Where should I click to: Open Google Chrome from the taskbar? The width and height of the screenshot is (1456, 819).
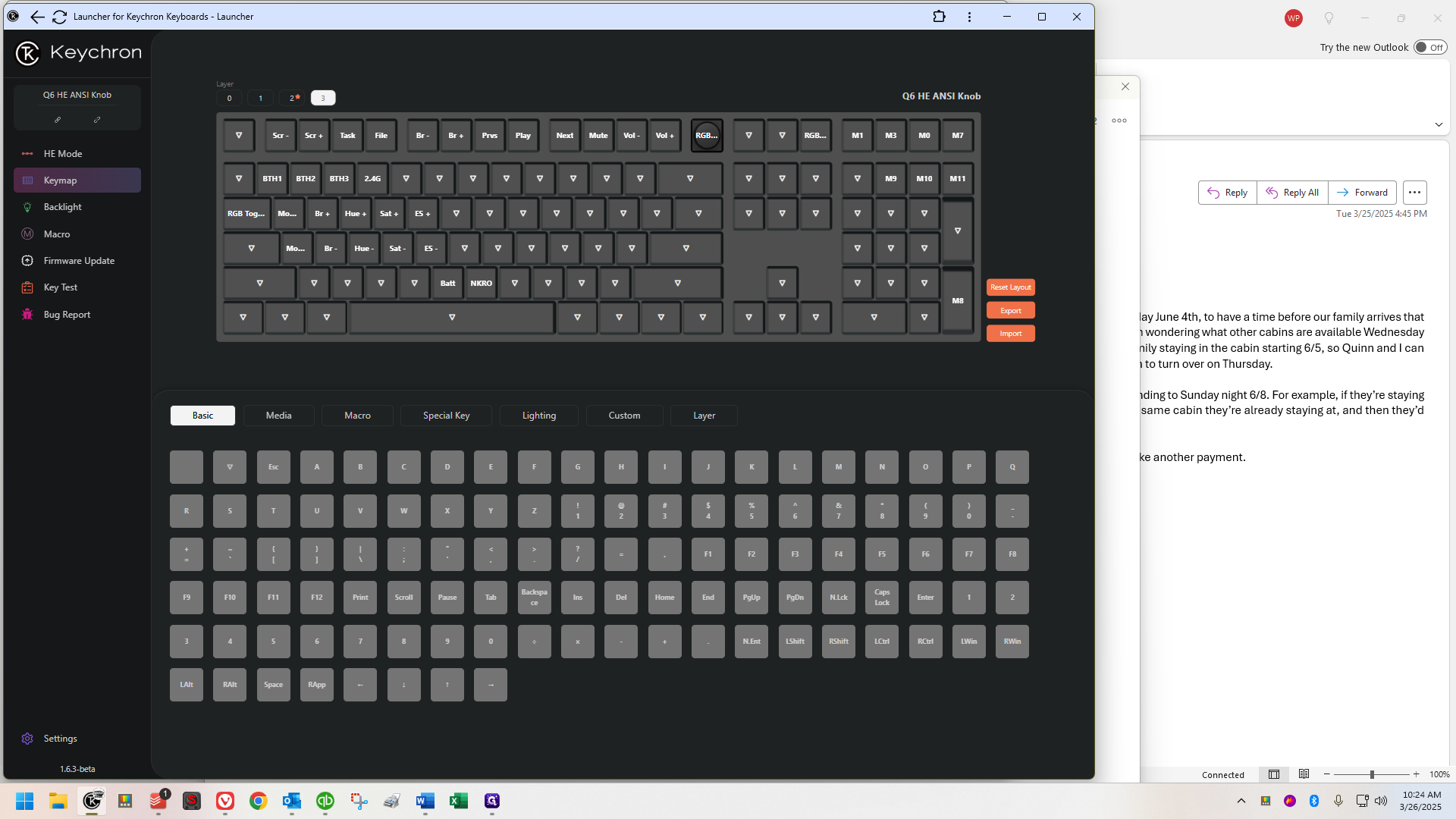[x=259, y=801]
